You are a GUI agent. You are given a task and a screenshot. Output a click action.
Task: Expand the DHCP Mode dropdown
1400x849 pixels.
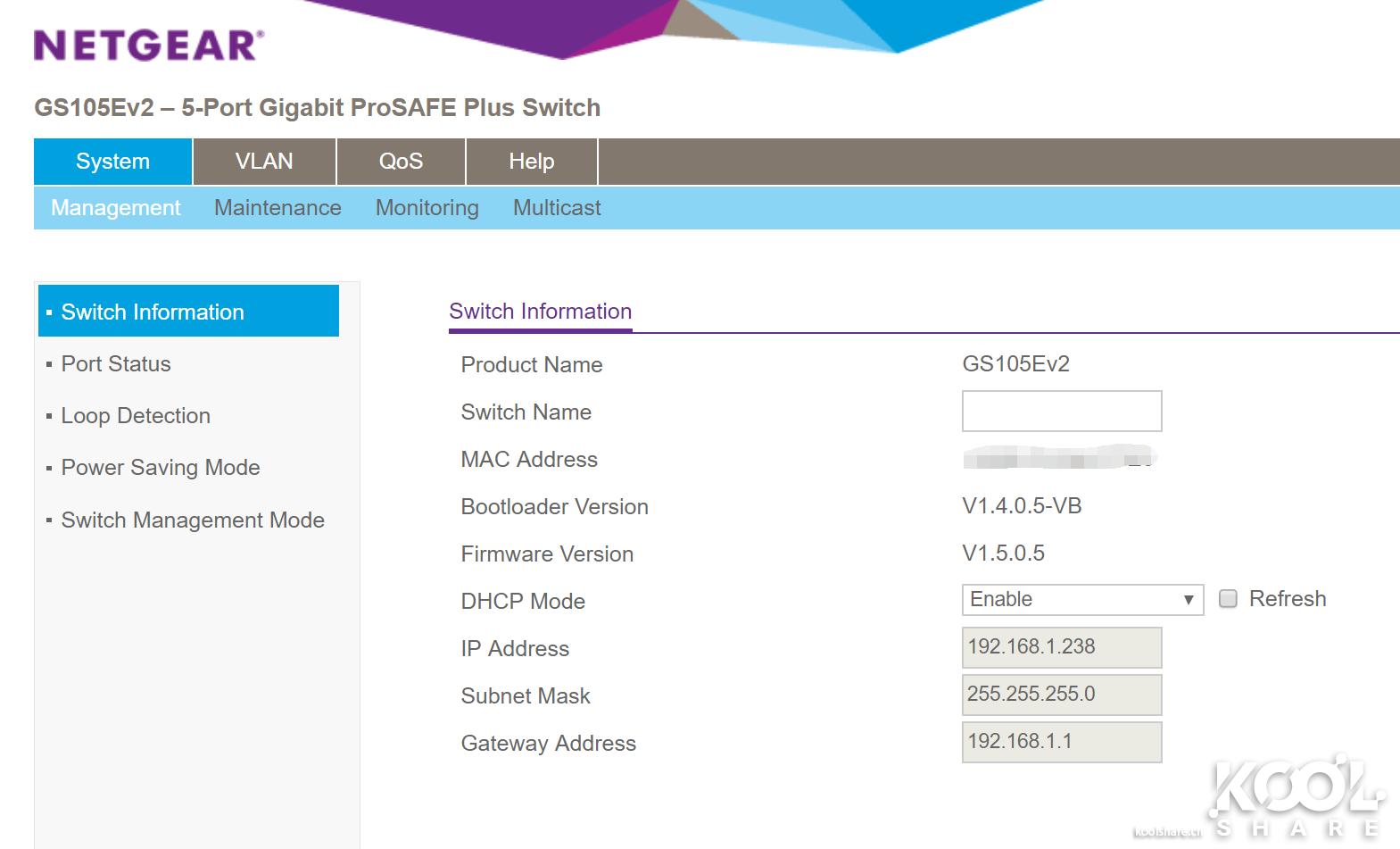coord(1081,600)
